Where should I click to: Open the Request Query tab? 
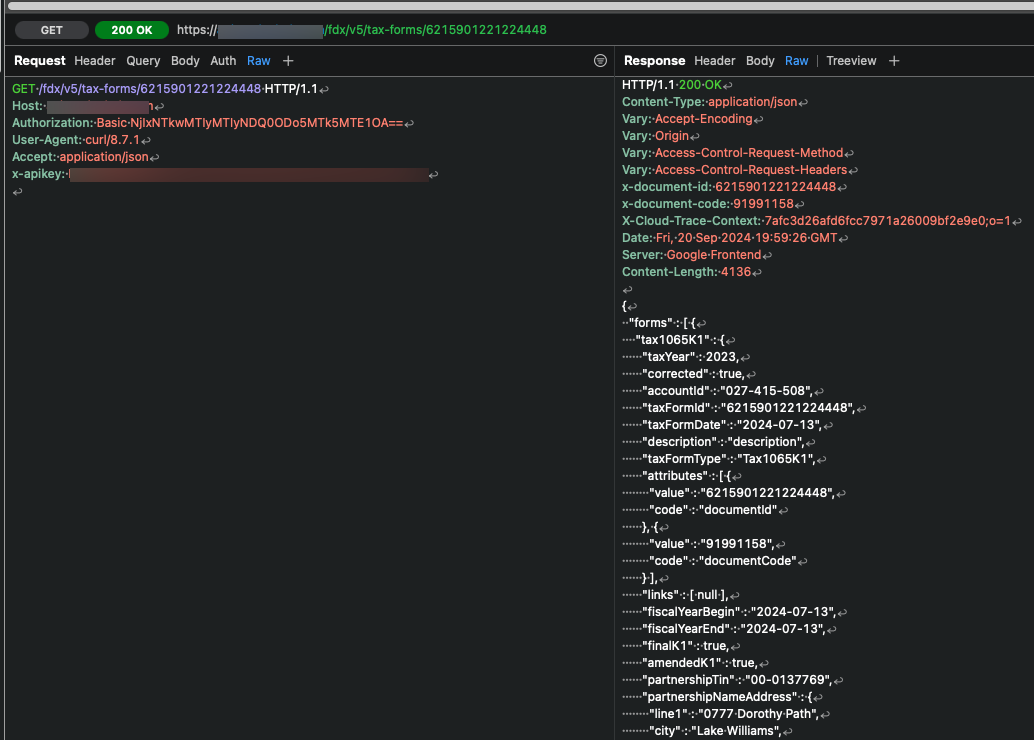(143, 61)
